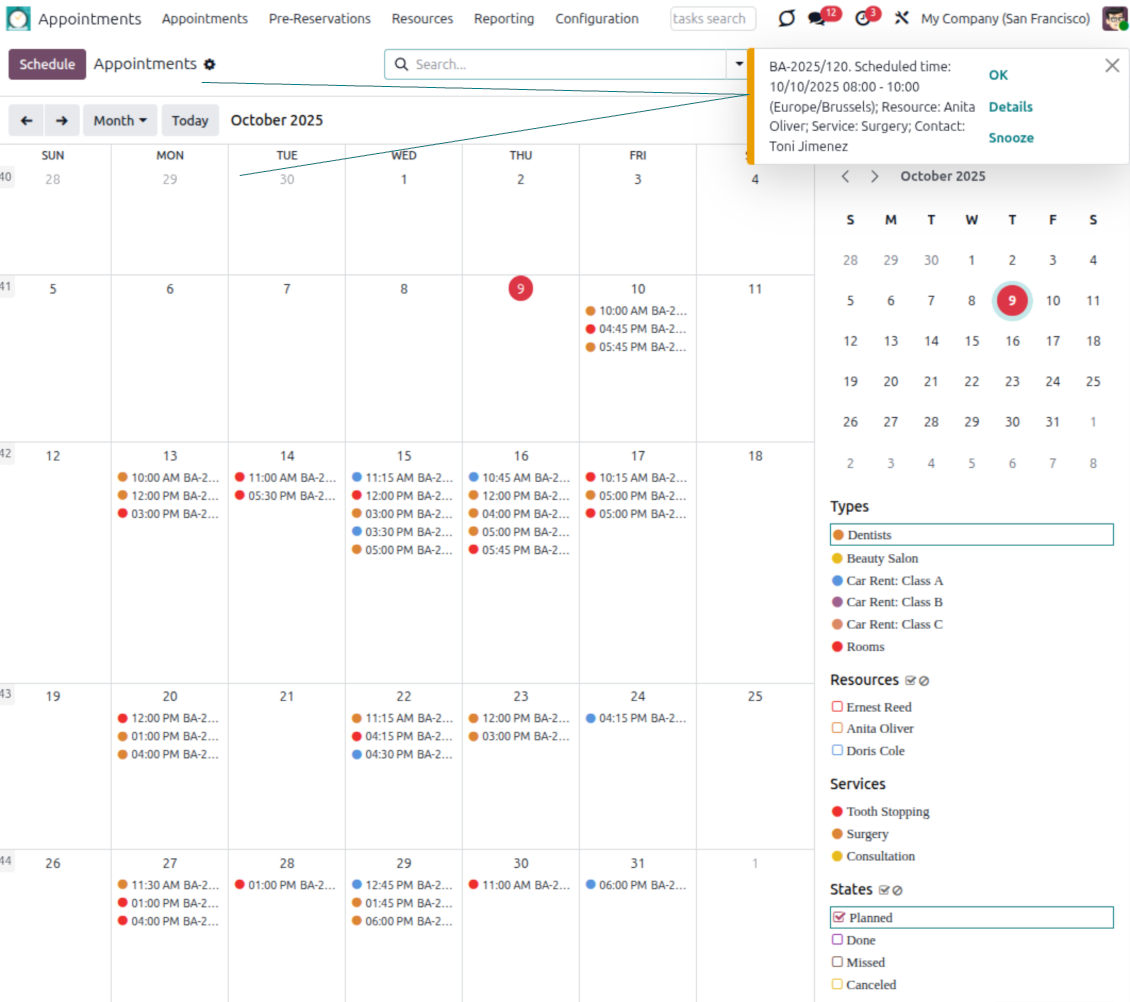Click clear-all icon next to States
Screen dimensions: 1130x1002
(x=897, y=890)
